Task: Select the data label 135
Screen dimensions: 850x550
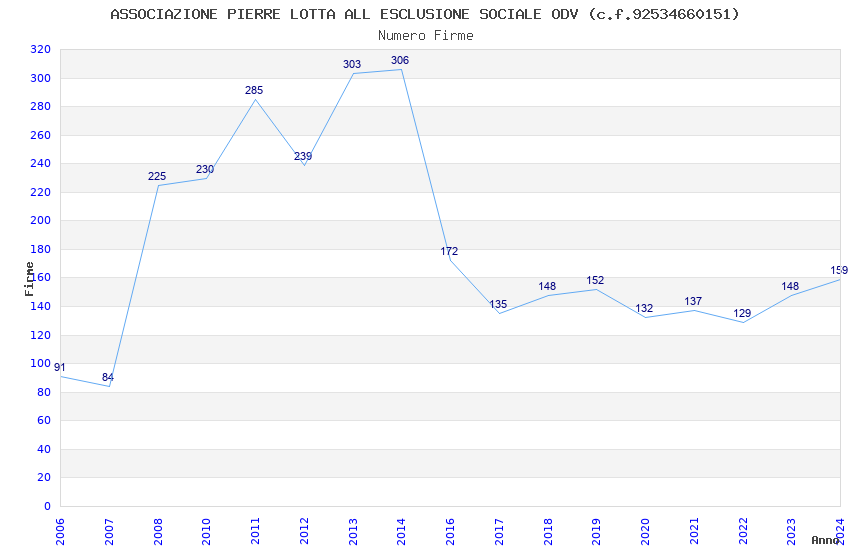Action: coord(498,304)
